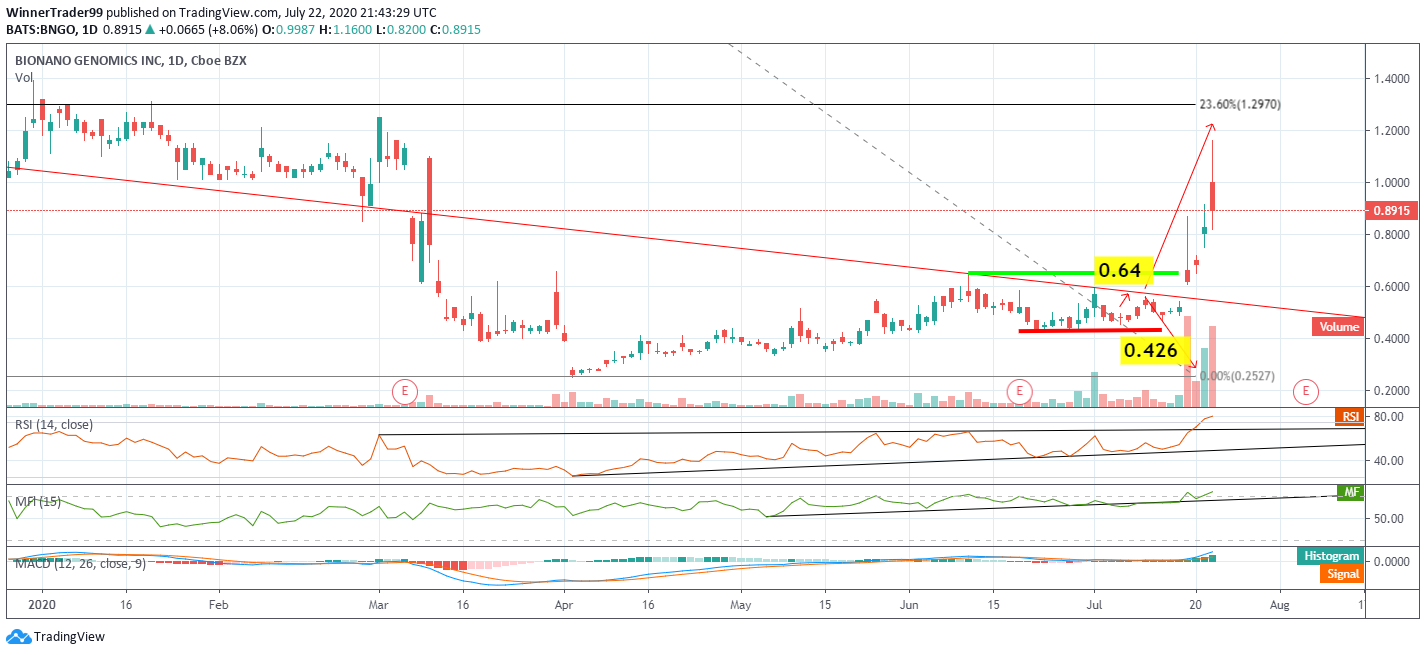This screenshot has width=1426, height=655.
Task: Click the Aug date axis label
Action: tap(1279, 605)
